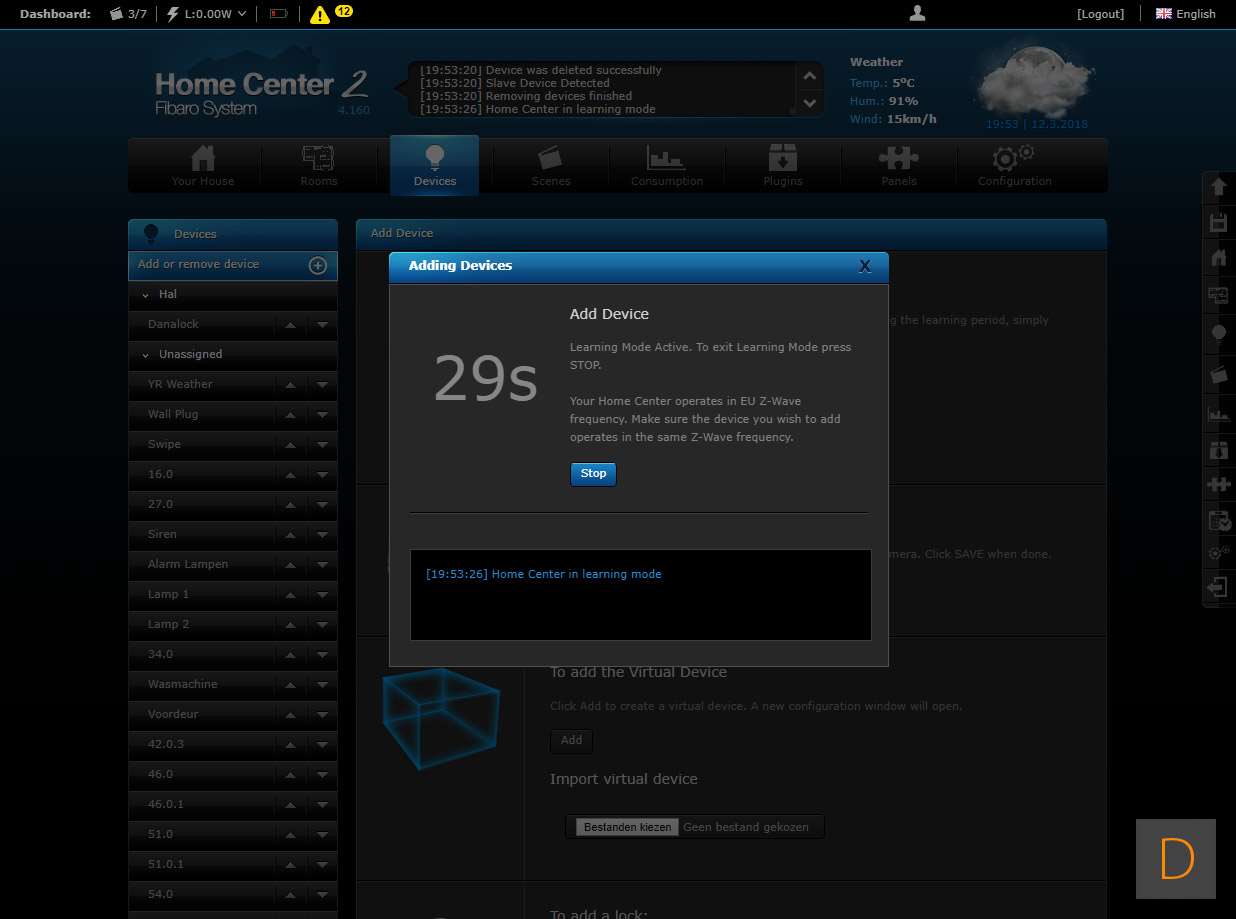1236x919 pixels.
Task: Click the yellow warning notifications icon
Action: [319, 14]
